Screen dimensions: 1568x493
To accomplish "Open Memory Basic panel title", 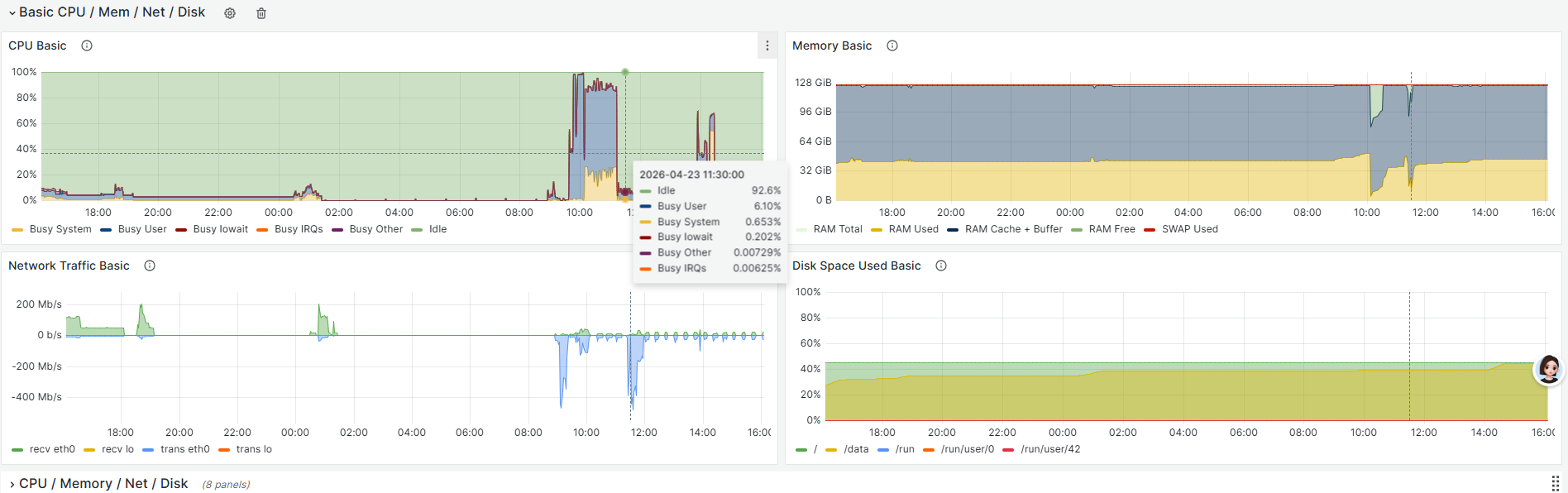I will point(832,45).
